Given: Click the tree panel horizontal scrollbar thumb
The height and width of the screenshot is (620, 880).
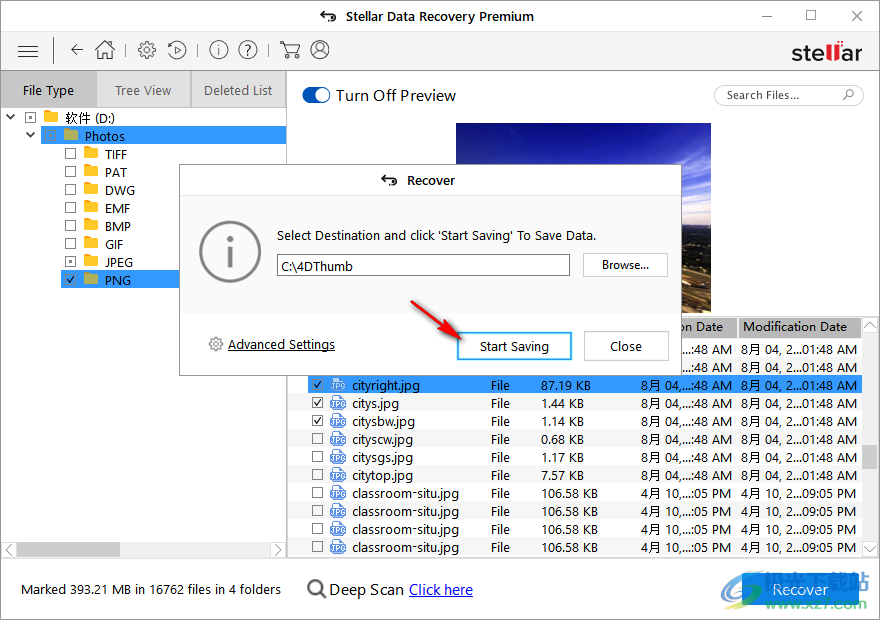Looking at the screenshot, I should click(x=68, y=549).
